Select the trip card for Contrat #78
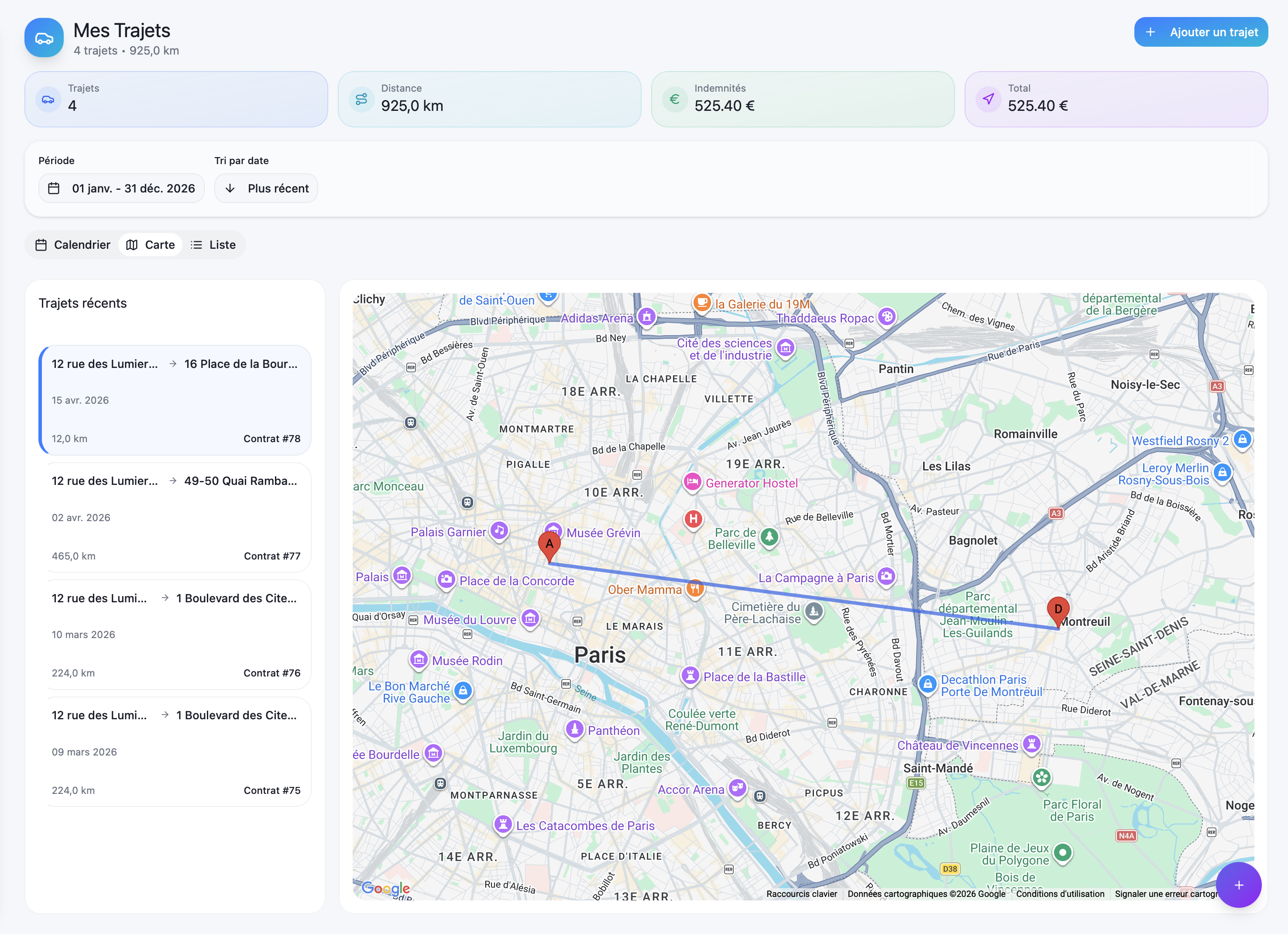This screenshot has width=1288, height=934. pyautogui.click(x=175, y=400)
